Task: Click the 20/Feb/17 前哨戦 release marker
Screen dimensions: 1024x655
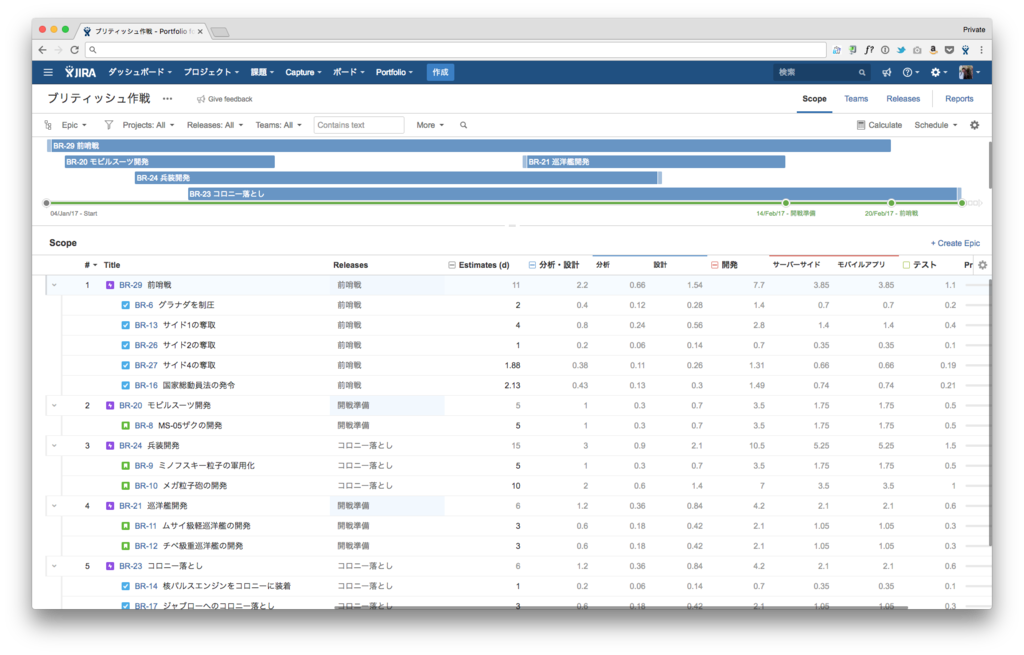Action: pyautogui.click(x=891, y=203)
